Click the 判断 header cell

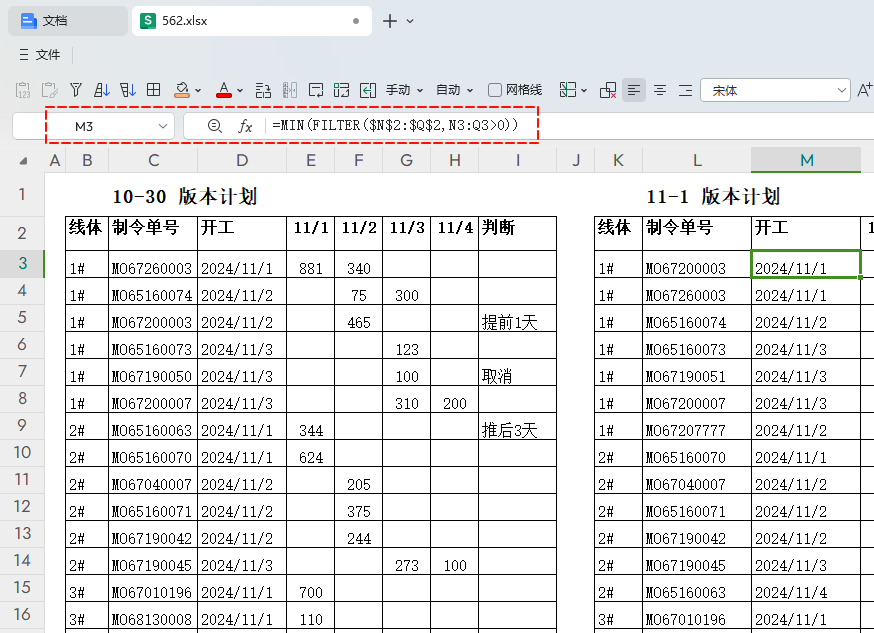517,233
